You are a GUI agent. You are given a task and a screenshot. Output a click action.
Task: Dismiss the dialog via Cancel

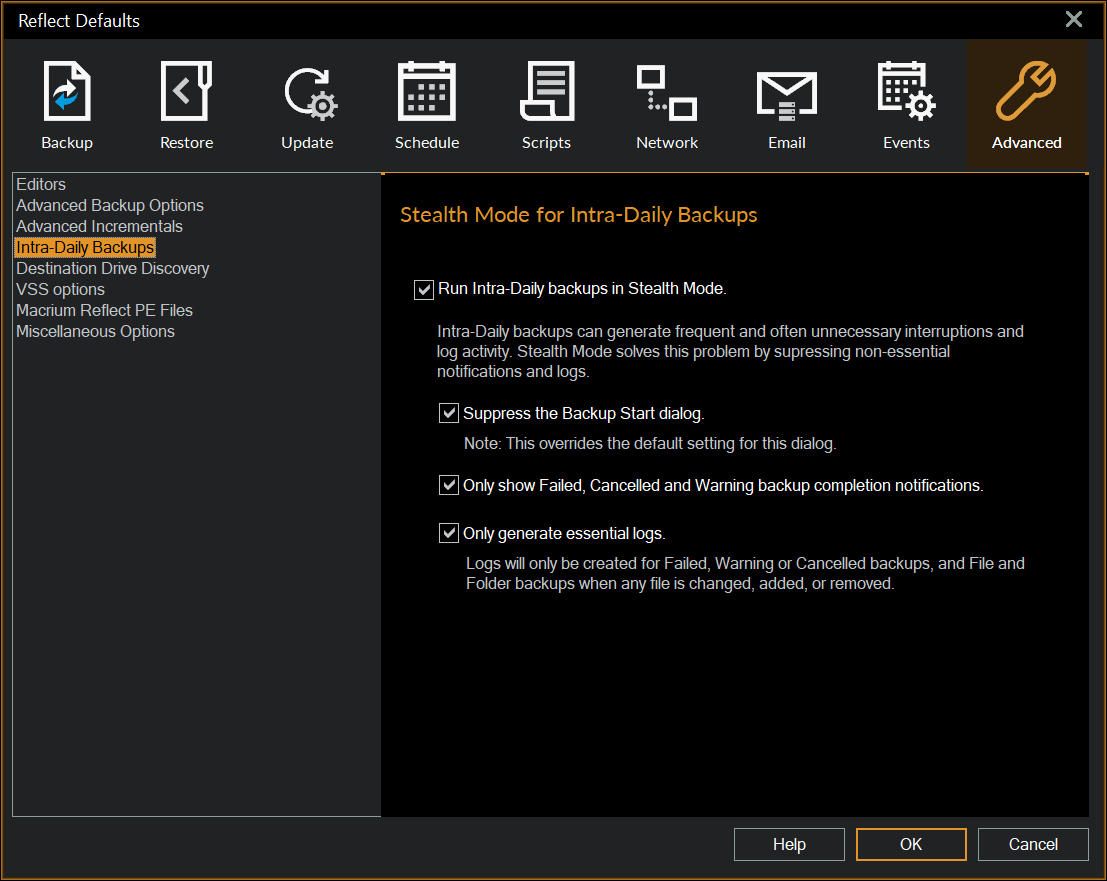(1033, 844)
